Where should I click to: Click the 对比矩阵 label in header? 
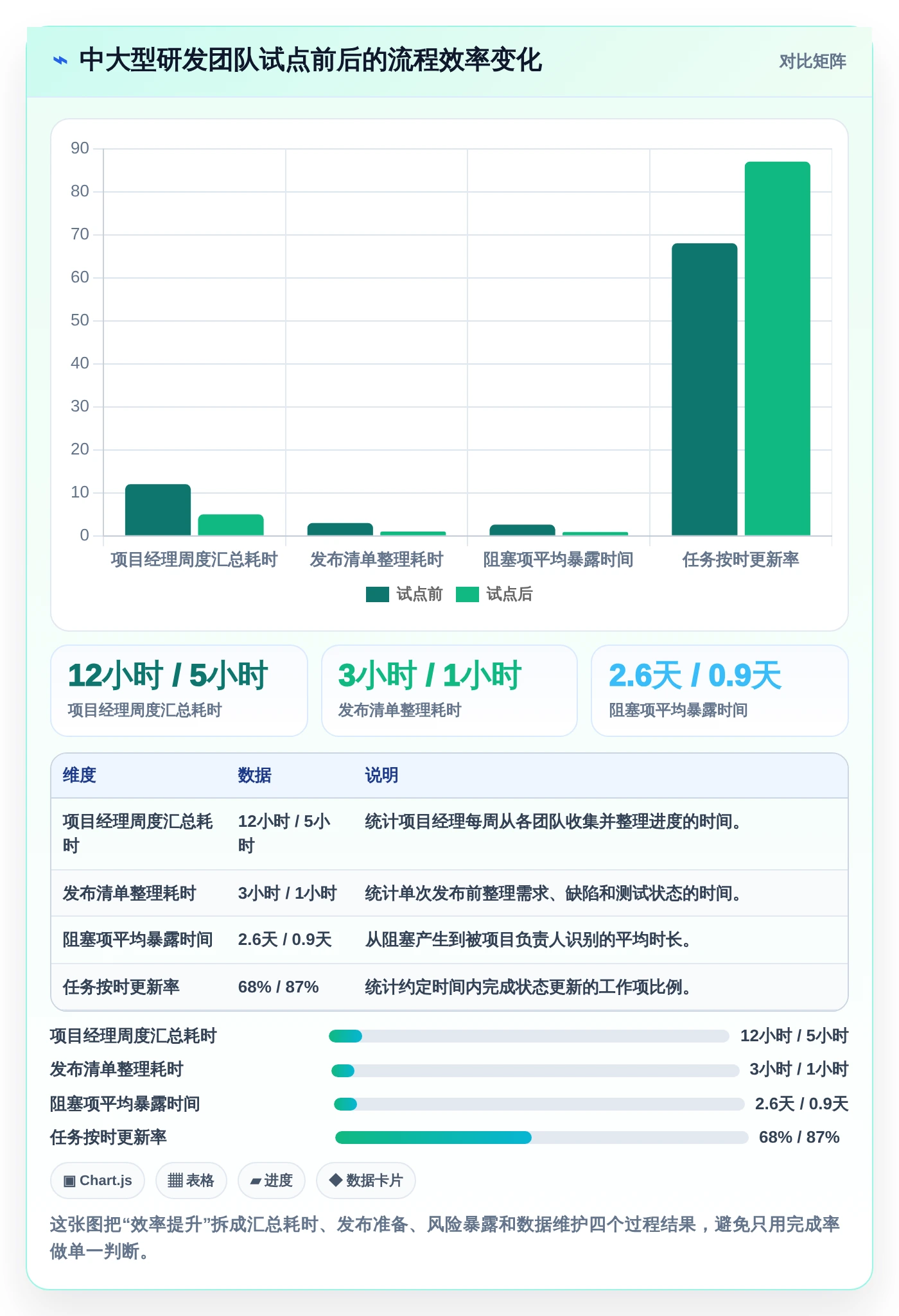(812, 62)
